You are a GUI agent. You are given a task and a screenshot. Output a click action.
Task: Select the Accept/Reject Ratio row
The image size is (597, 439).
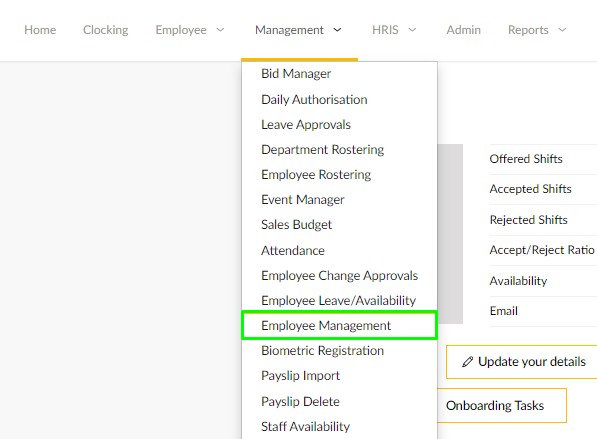(543, 251)
